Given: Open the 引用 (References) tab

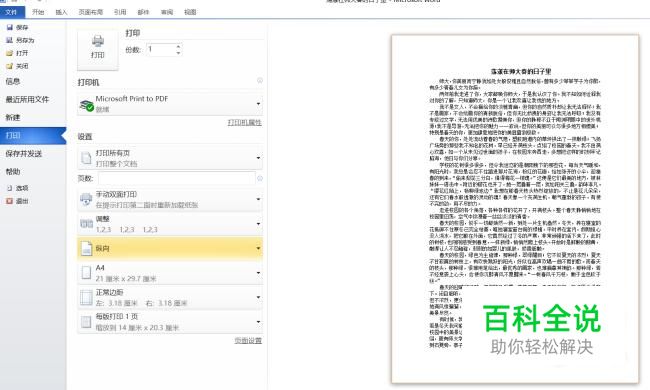Looking at the screenshot, I should tap(120, 12).
